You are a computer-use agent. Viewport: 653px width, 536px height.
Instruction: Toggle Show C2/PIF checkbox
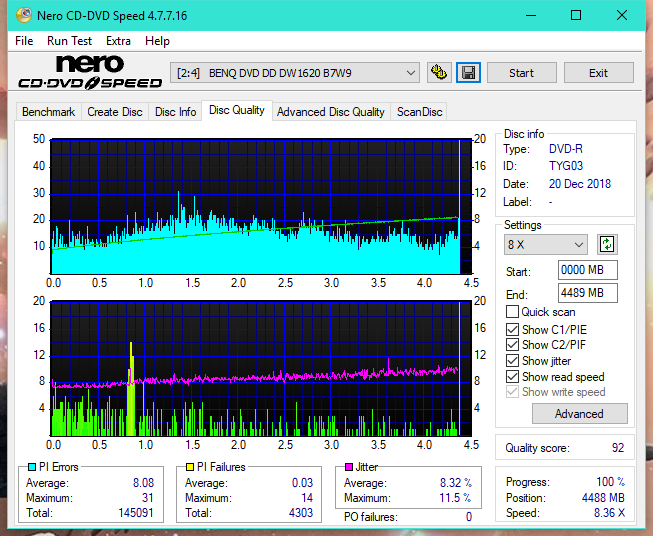click(512, 345)
